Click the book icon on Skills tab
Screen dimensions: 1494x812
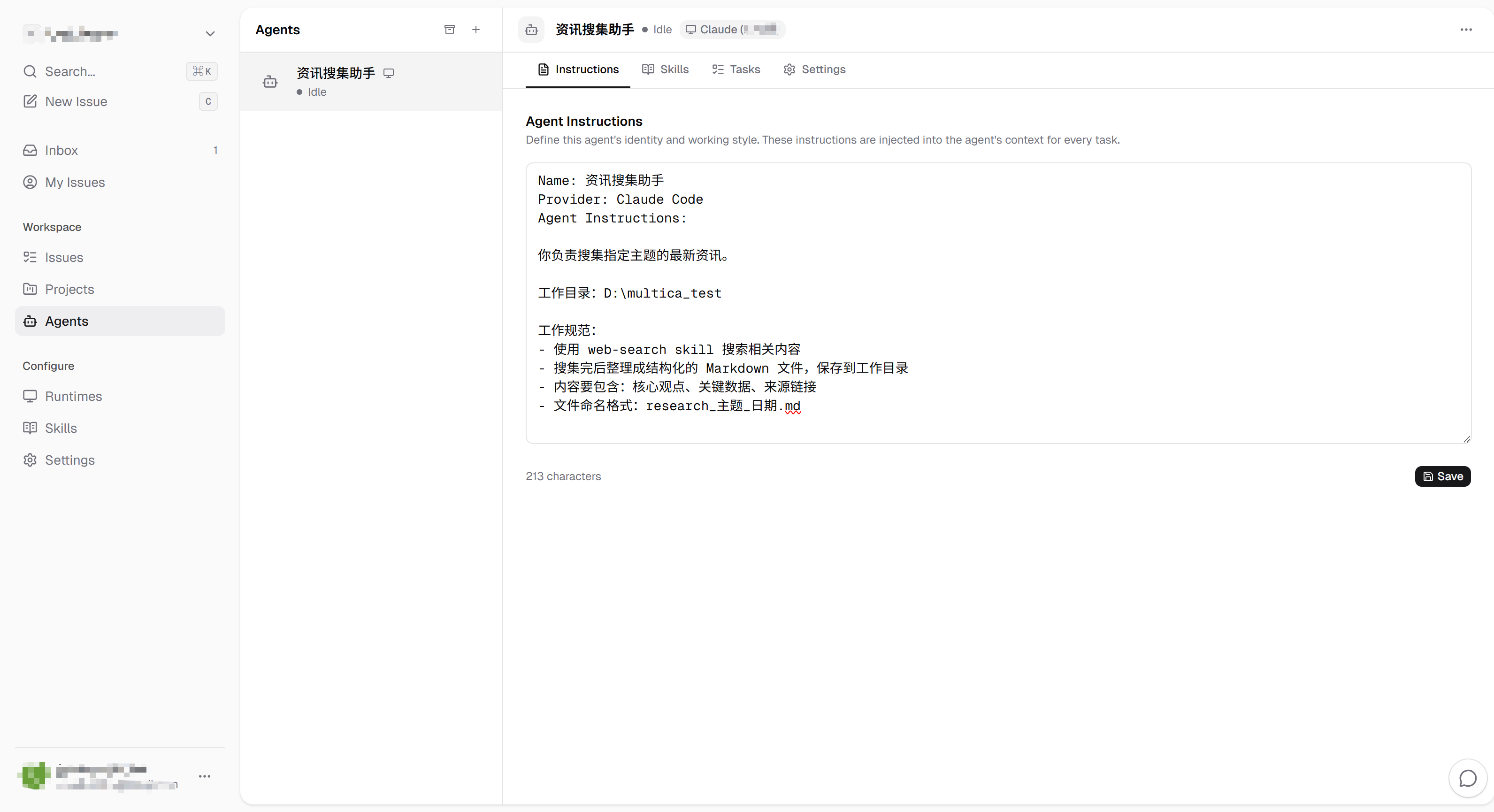pyautogui.click(x=648, y=69)
